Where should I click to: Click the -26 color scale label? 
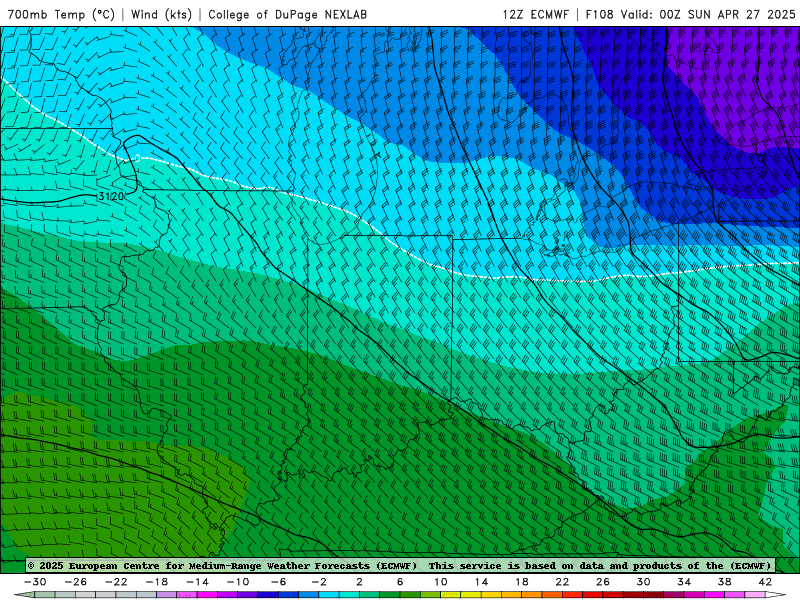point(76,582)
